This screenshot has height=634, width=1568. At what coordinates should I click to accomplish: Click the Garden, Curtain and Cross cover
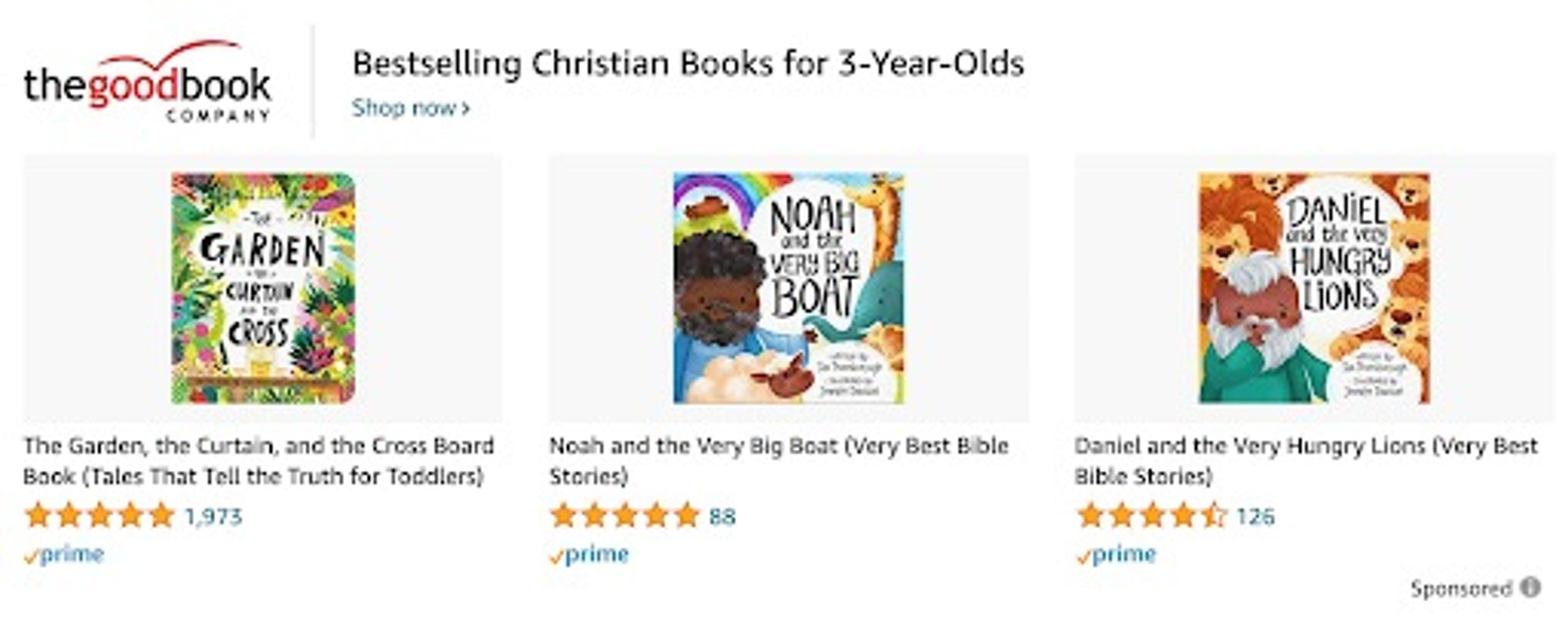[x=263, y=288]
